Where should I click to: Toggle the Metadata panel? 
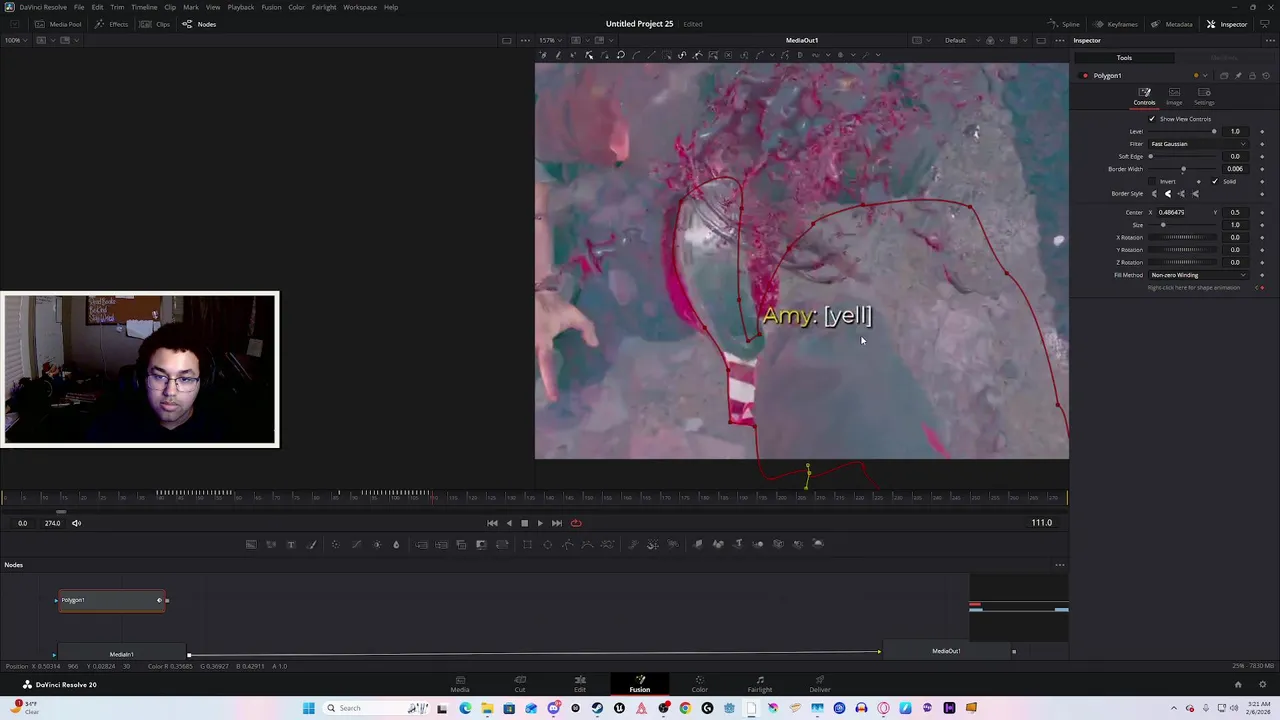click(1172, 24)
